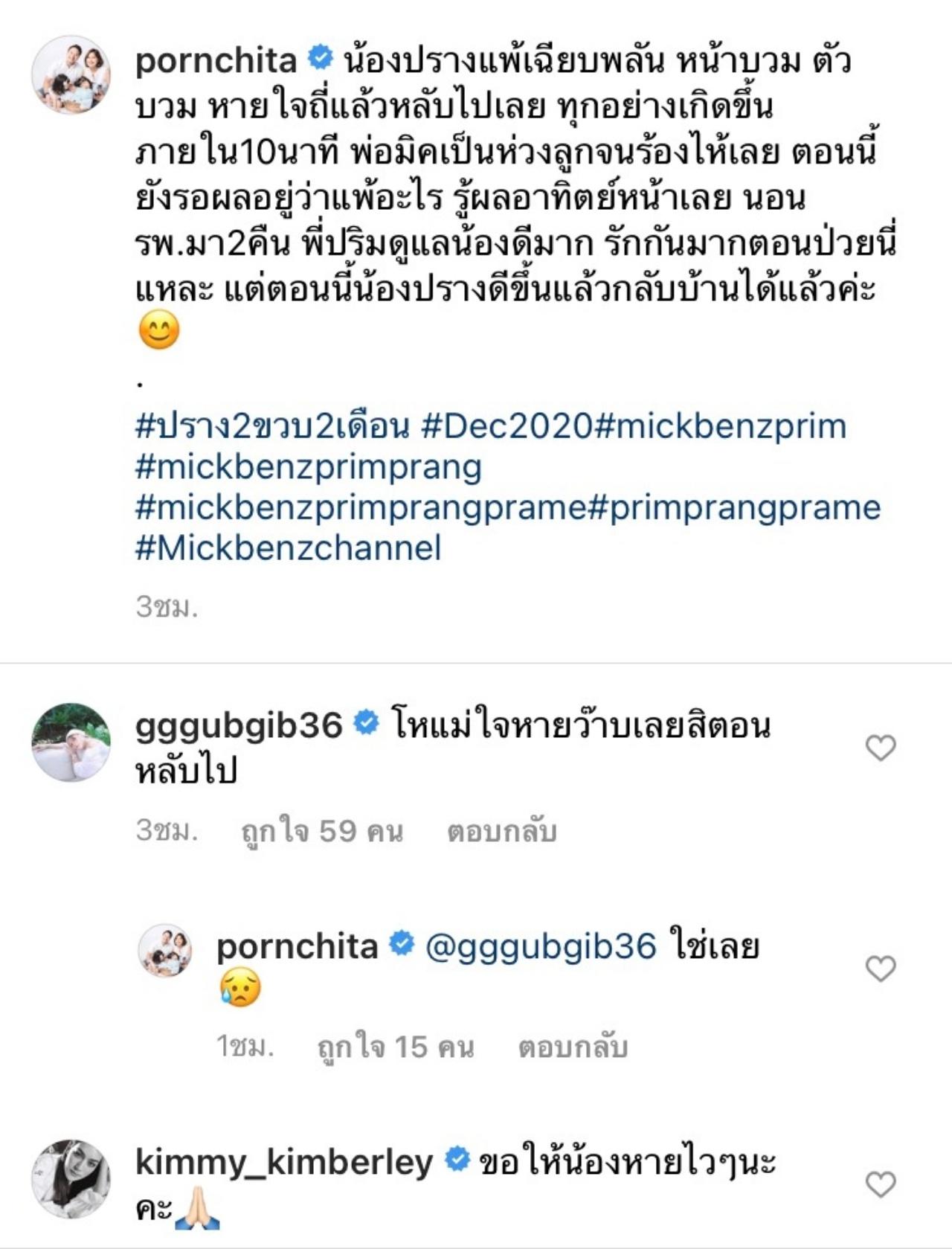952x1249 pixels.
Task: Like gggubgib36's comment with the heart
Action: [881, 748]
